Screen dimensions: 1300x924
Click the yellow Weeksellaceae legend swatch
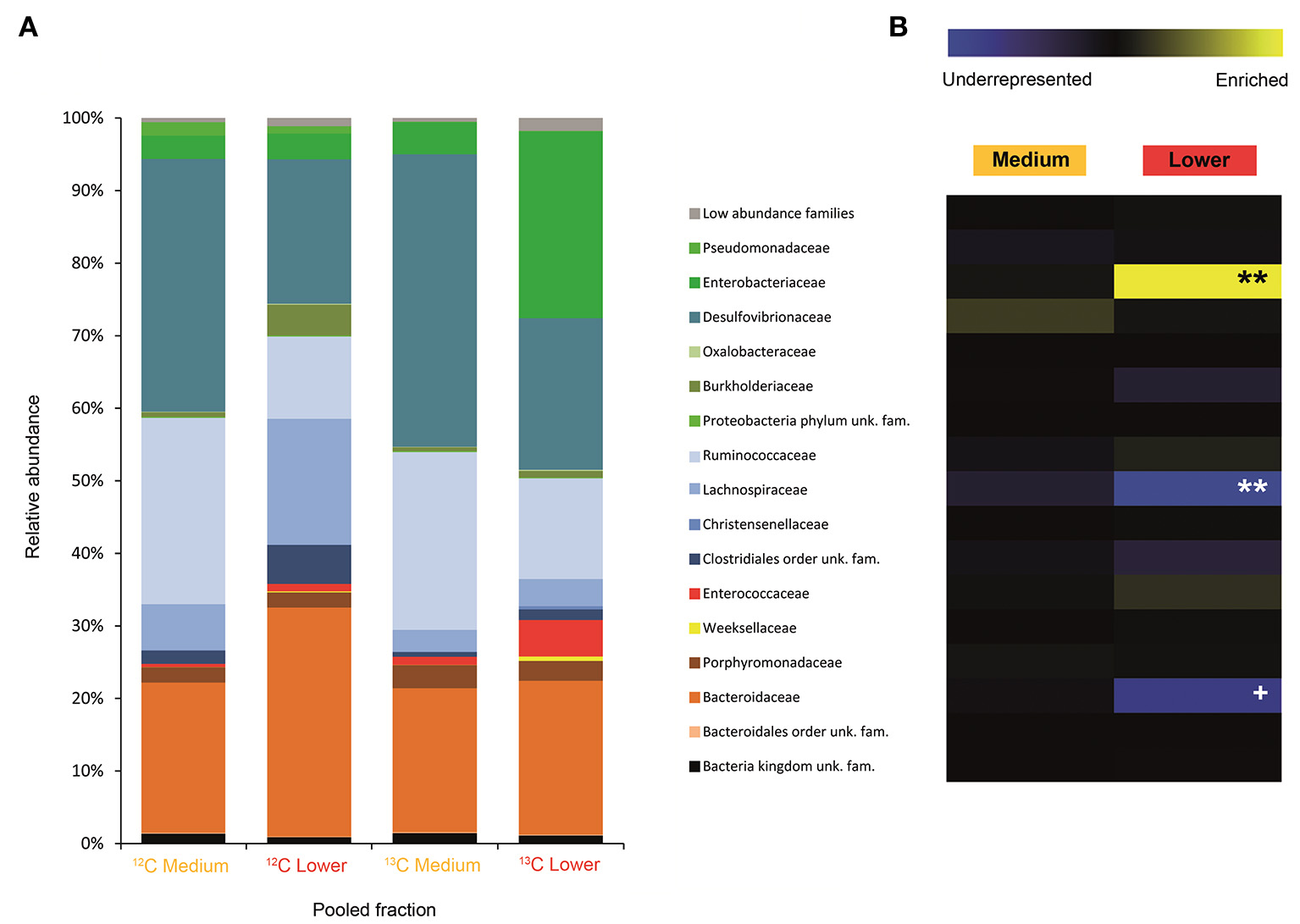tap(694, 628)
